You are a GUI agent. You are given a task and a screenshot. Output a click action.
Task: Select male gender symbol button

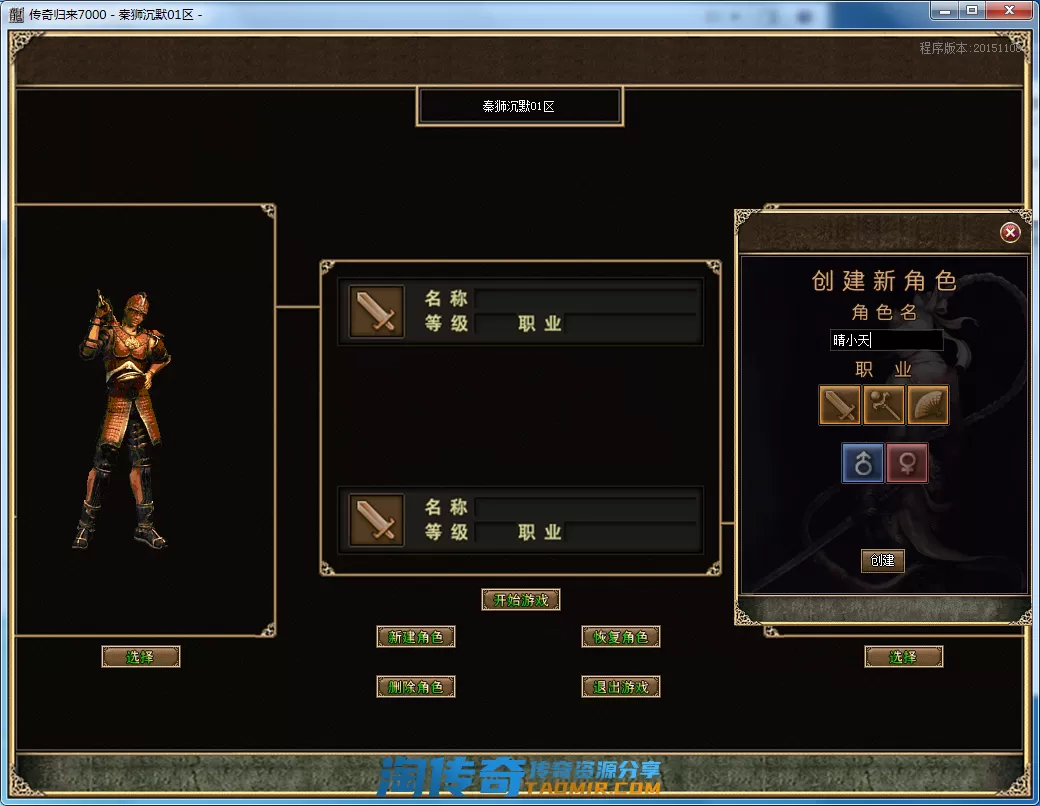pyautogui.click(x=863, y=462)
